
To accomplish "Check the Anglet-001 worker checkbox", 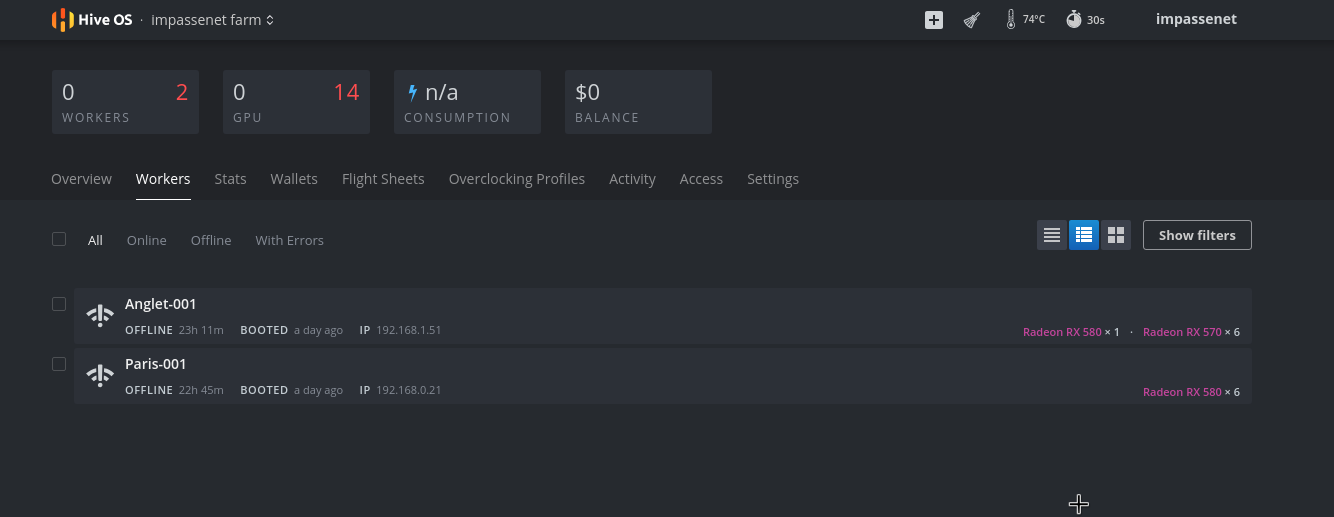I will [x=59, y=304].
